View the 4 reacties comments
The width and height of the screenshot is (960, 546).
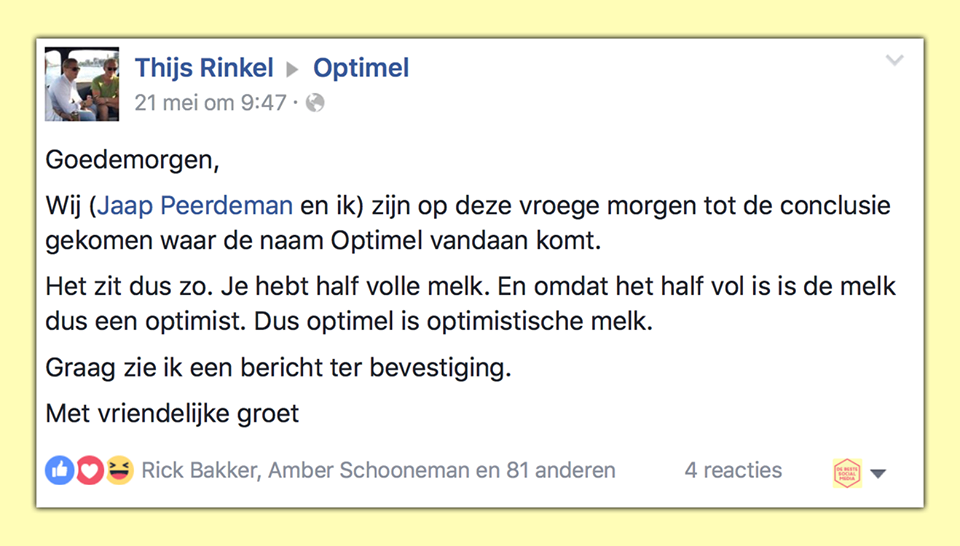733,470
